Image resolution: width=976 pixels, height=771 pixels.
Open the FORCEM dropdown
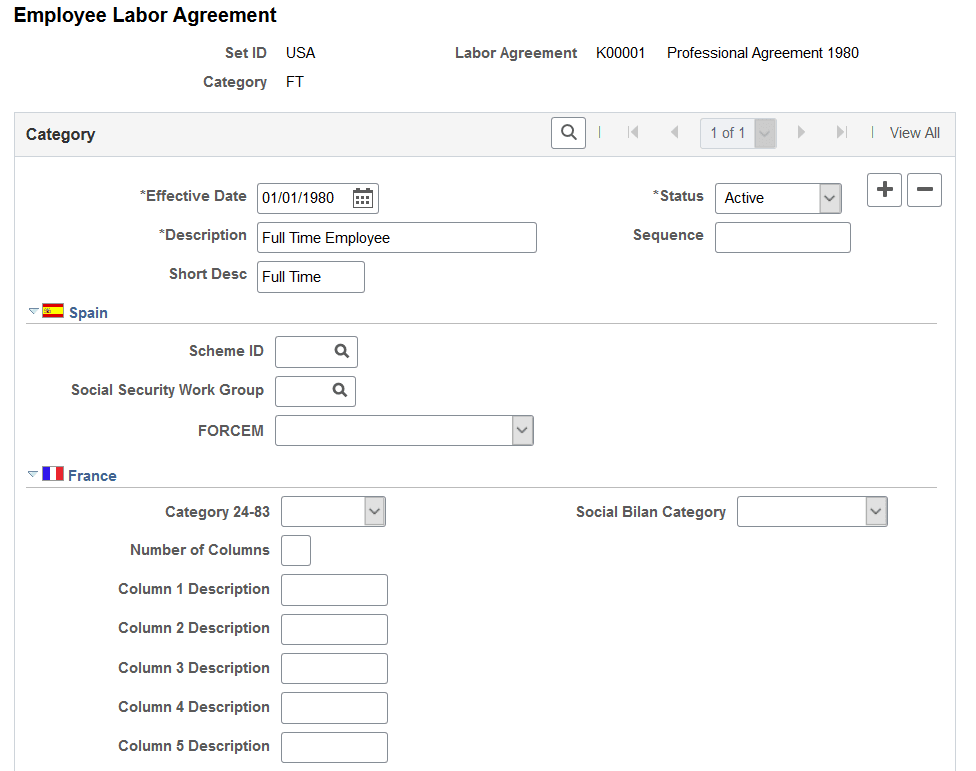coord(522,430)
